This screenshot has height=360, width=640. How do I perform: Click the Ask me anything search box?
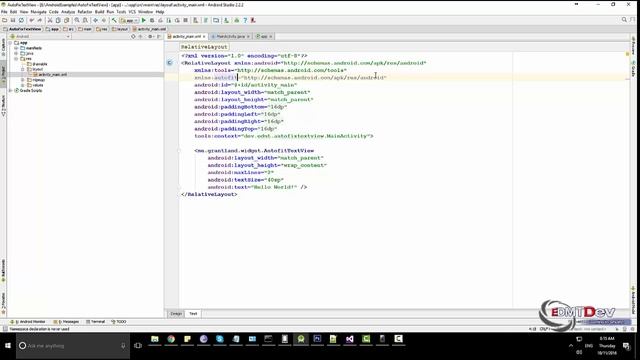point(73,346)
